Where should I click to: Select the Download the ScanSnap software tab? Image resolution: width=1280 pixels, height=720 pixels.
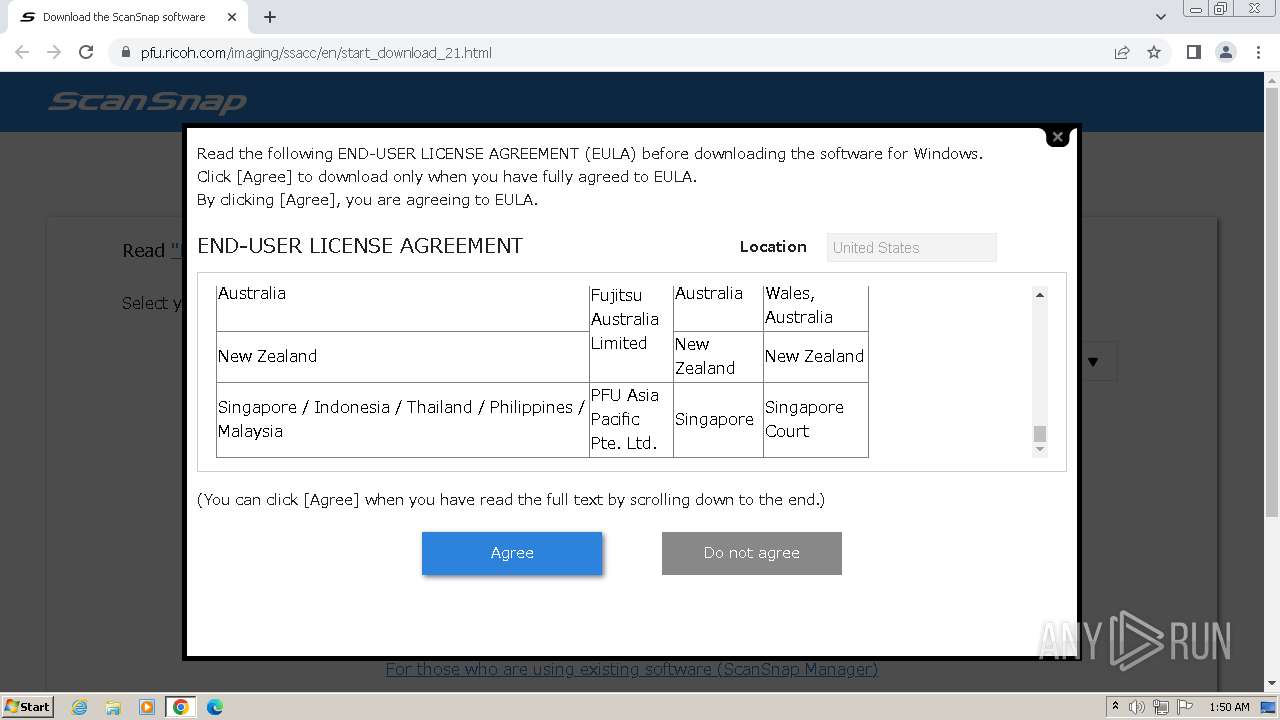point(124,17)
